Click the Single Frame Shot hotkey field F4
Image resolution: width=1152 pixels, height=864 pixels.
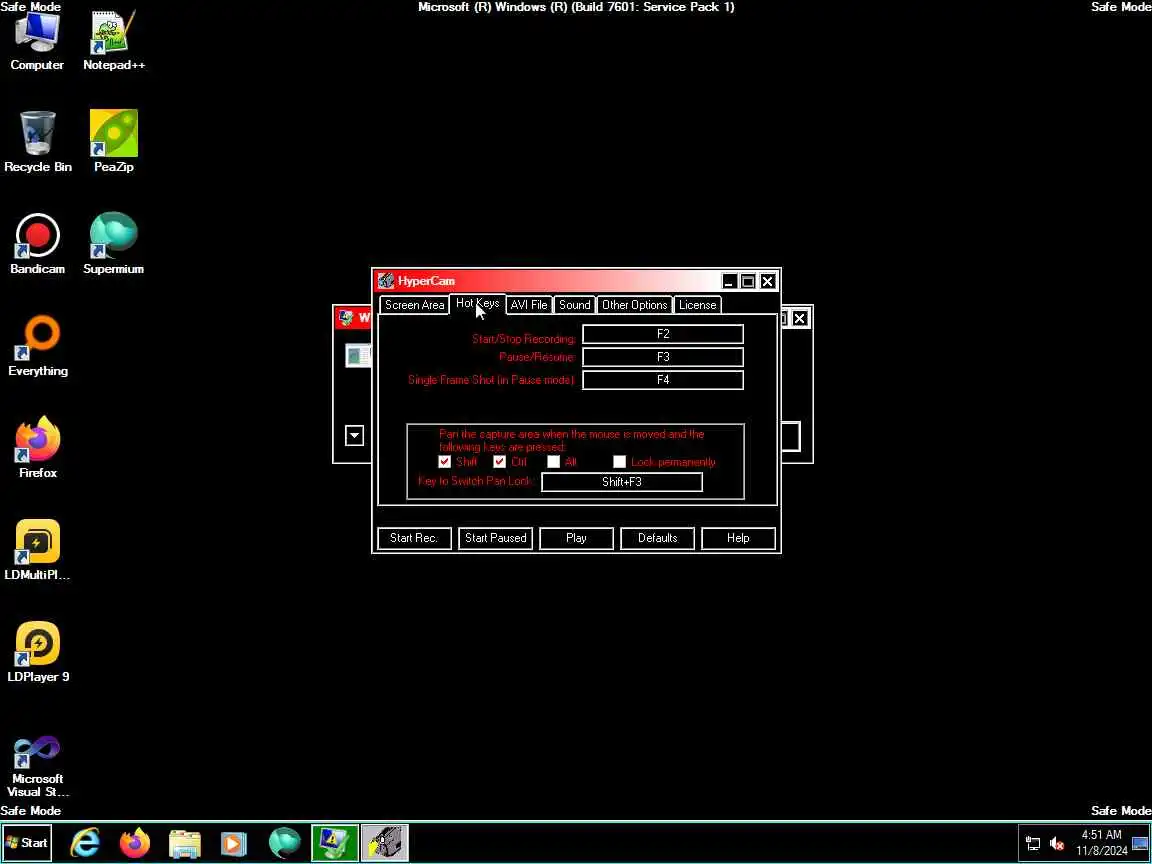click(x=663, y=380)
